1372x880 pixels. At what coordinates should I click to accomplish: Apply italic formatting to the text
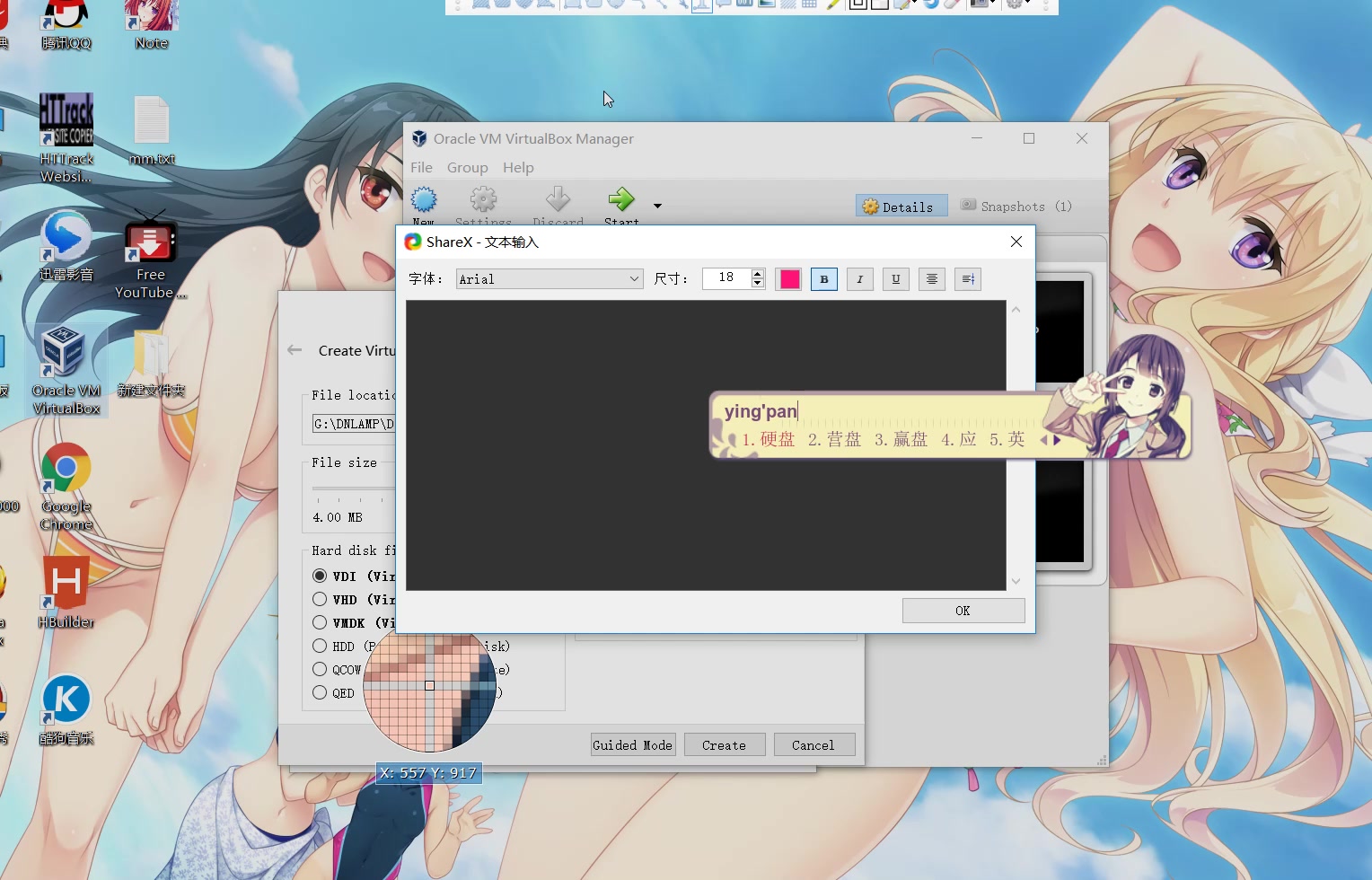(x=859, y=278)
